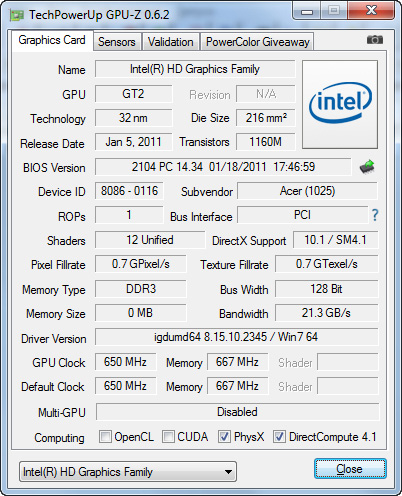This screenshot has height=496, width=402.
Task: Click the Bus Interface question mark
Action: pyautogui.click(x=375, y=215)
